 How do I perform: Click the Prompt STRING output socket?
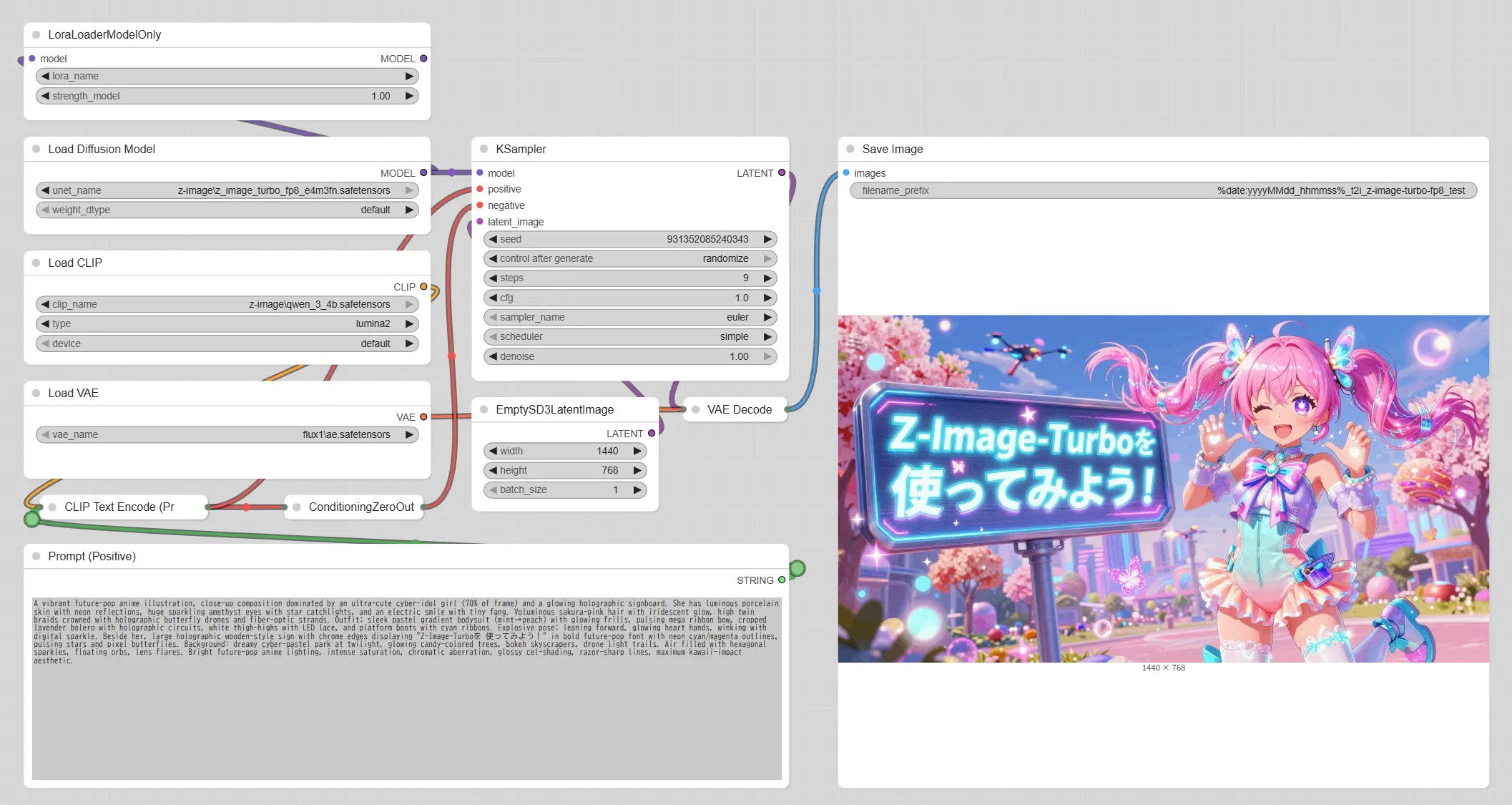point(782,580)
